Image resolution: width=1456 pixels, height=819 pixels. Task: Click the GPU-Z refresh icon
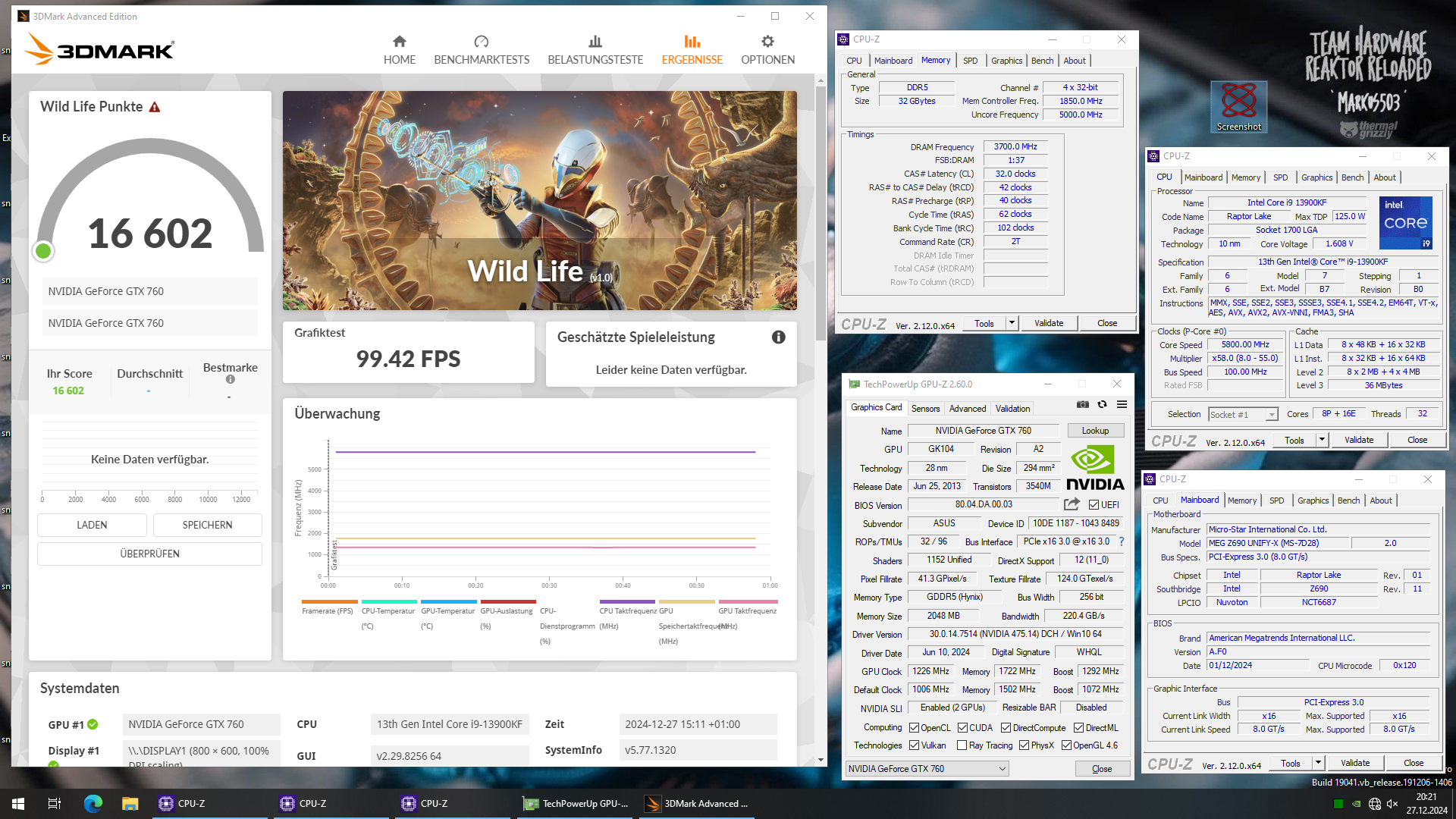click(x=1103, y=404)
